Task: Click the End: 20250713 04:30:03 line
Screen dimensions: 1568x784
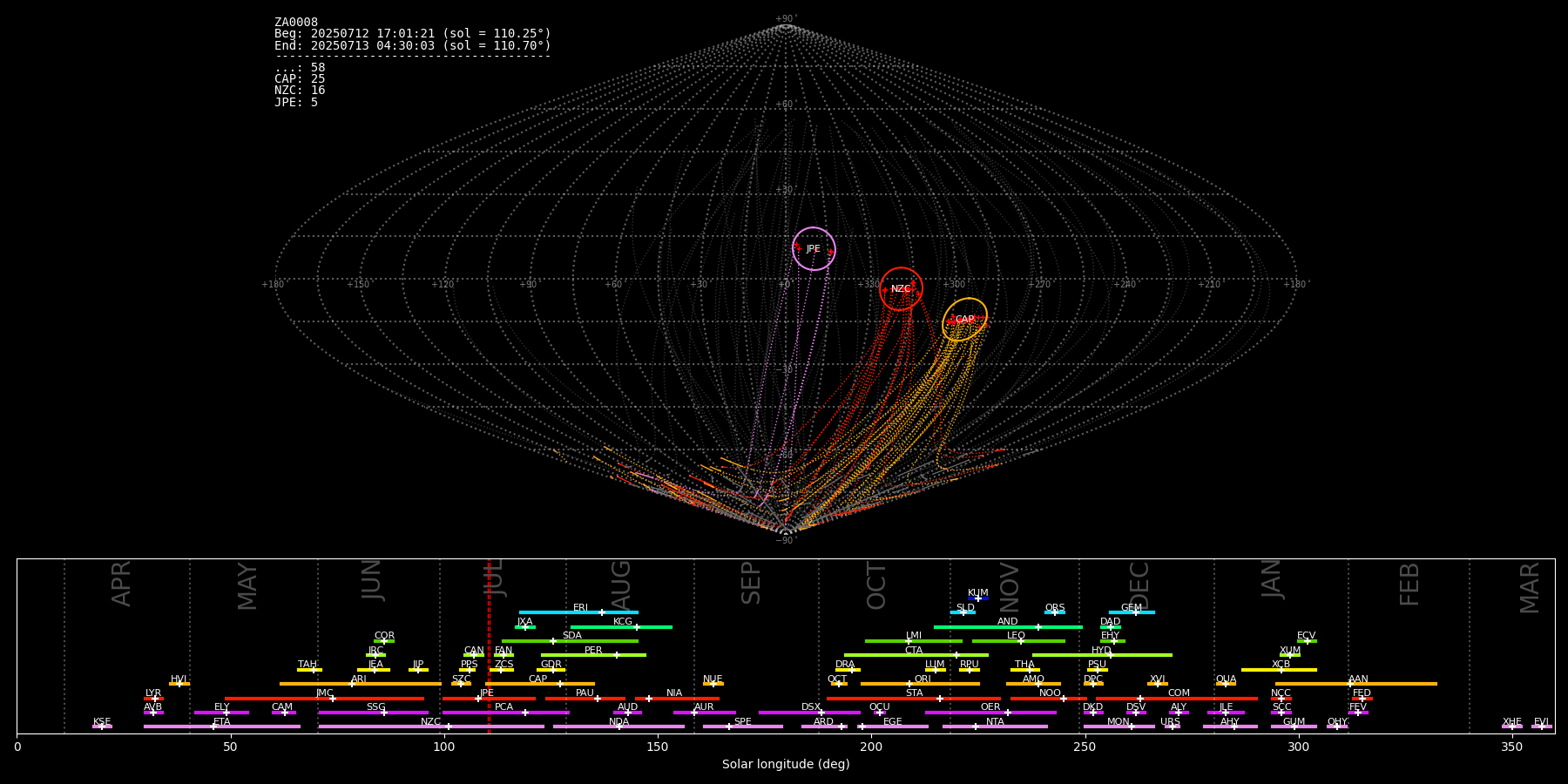Action: coord(413,45)
